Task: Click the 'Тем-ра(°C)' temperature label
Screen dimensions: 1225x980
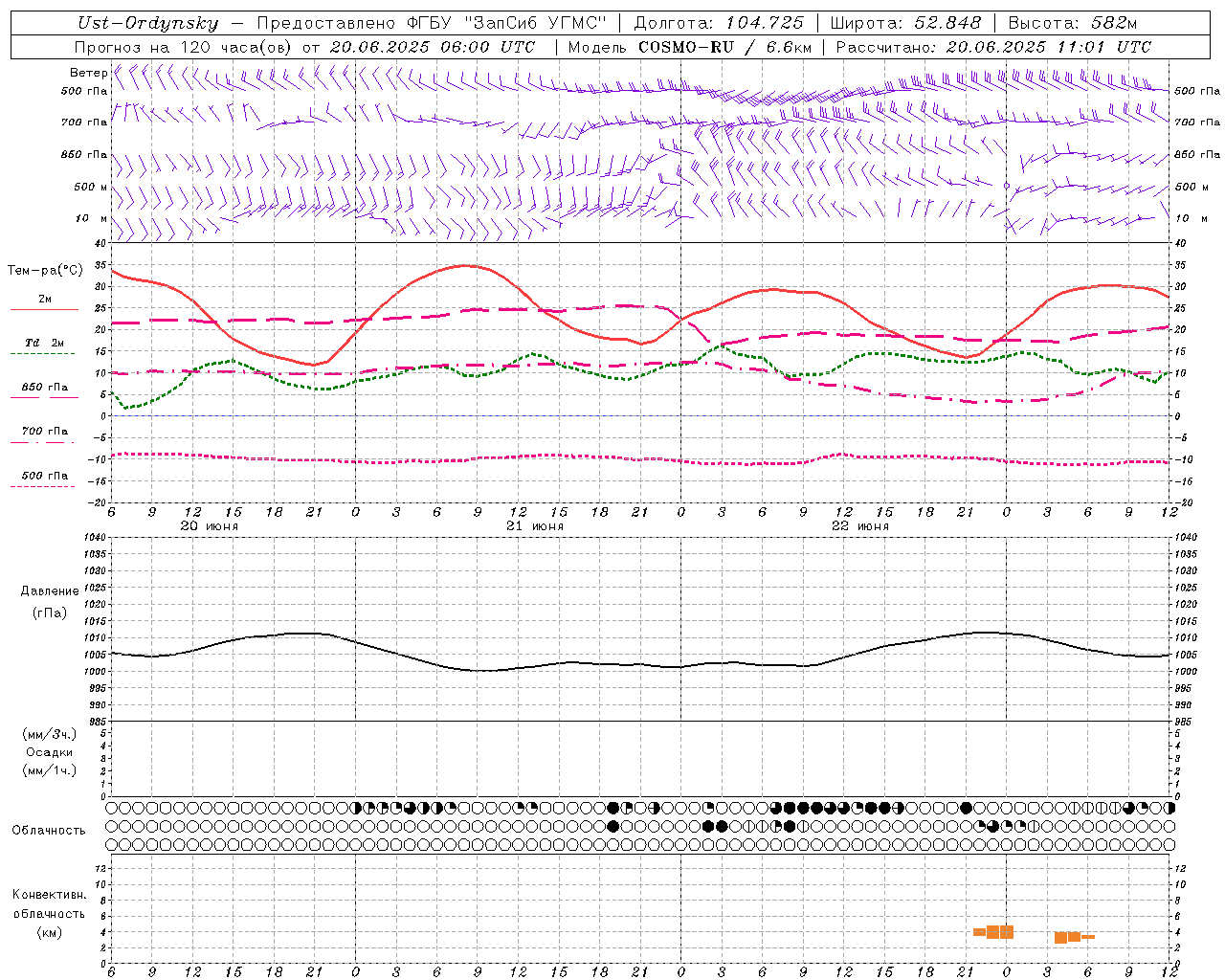Action: pos(45,271)
